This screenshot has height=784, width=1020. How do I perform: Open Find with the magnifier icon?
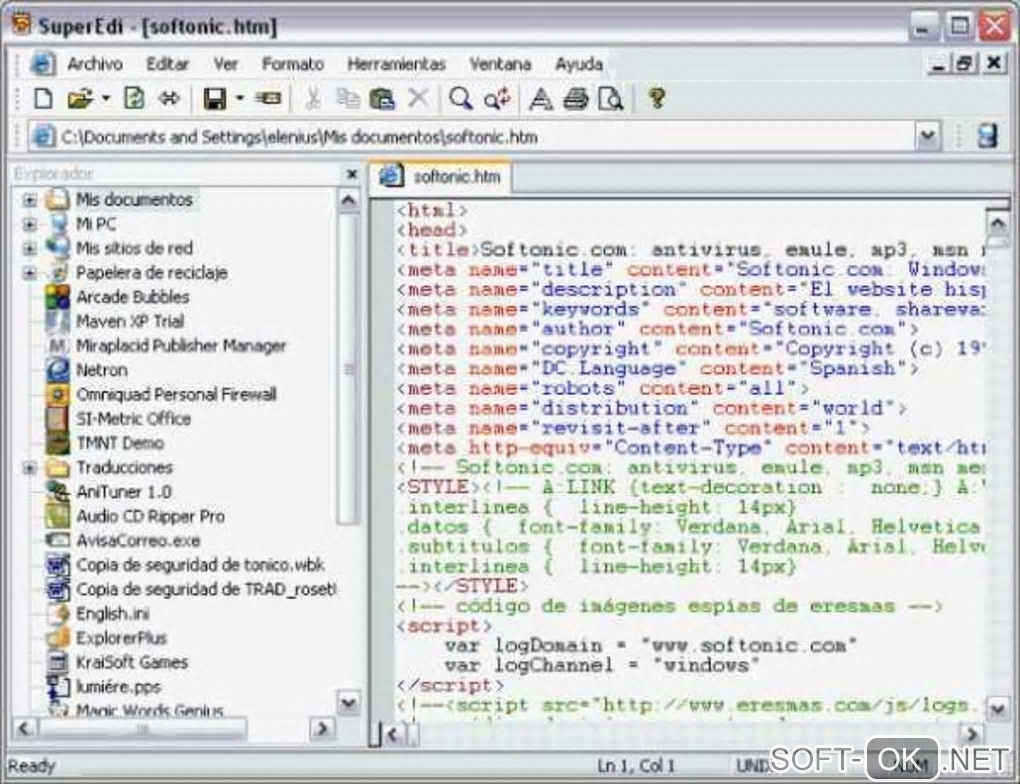click(461, 99)
